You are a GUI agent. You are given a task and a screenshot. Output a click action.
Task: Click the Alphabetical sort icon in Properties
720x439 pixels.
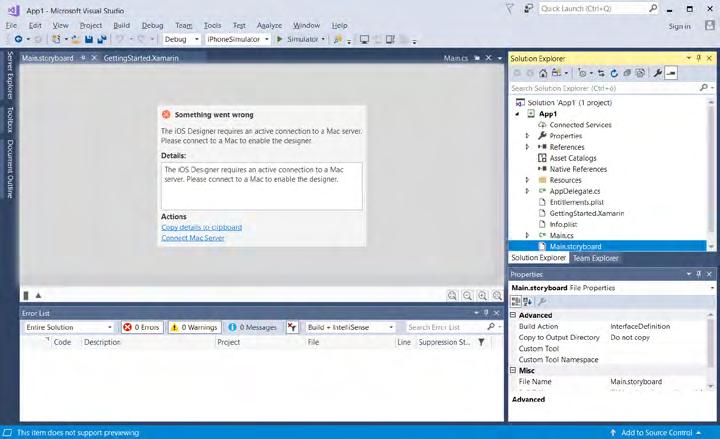click(x=528, y=302)
